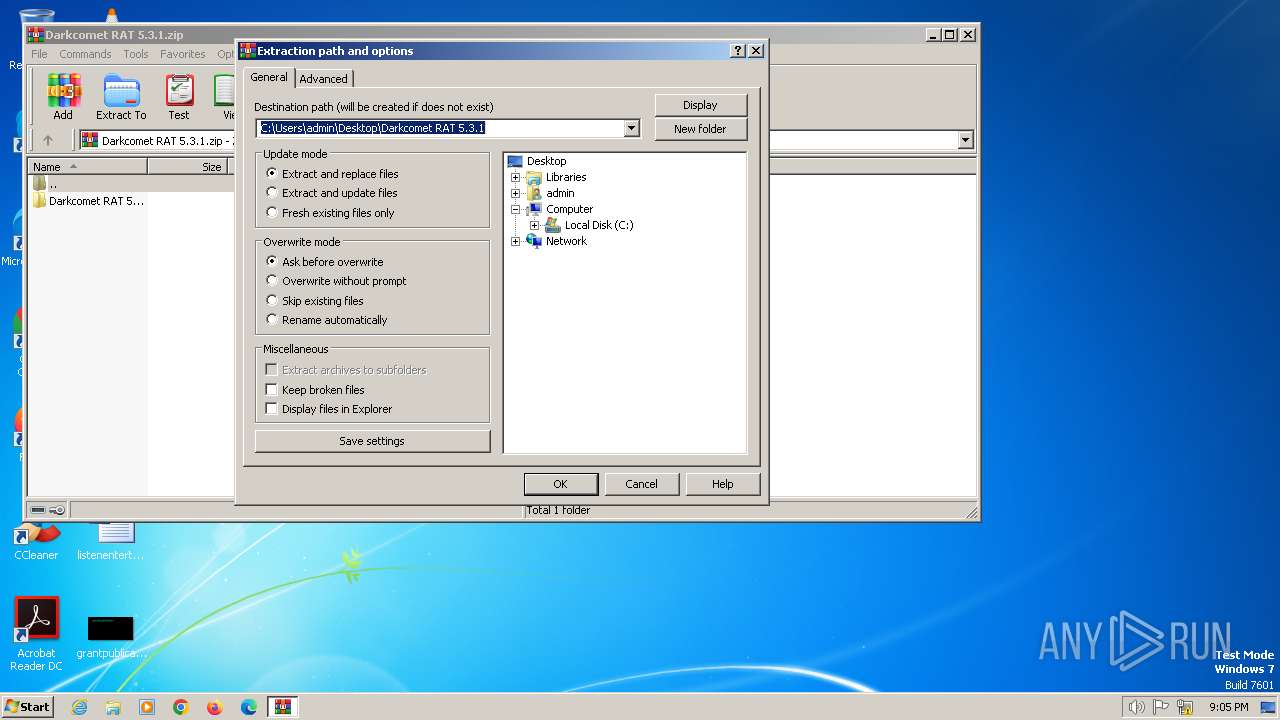Open File Explorer from the taskbar

(113, 707)
